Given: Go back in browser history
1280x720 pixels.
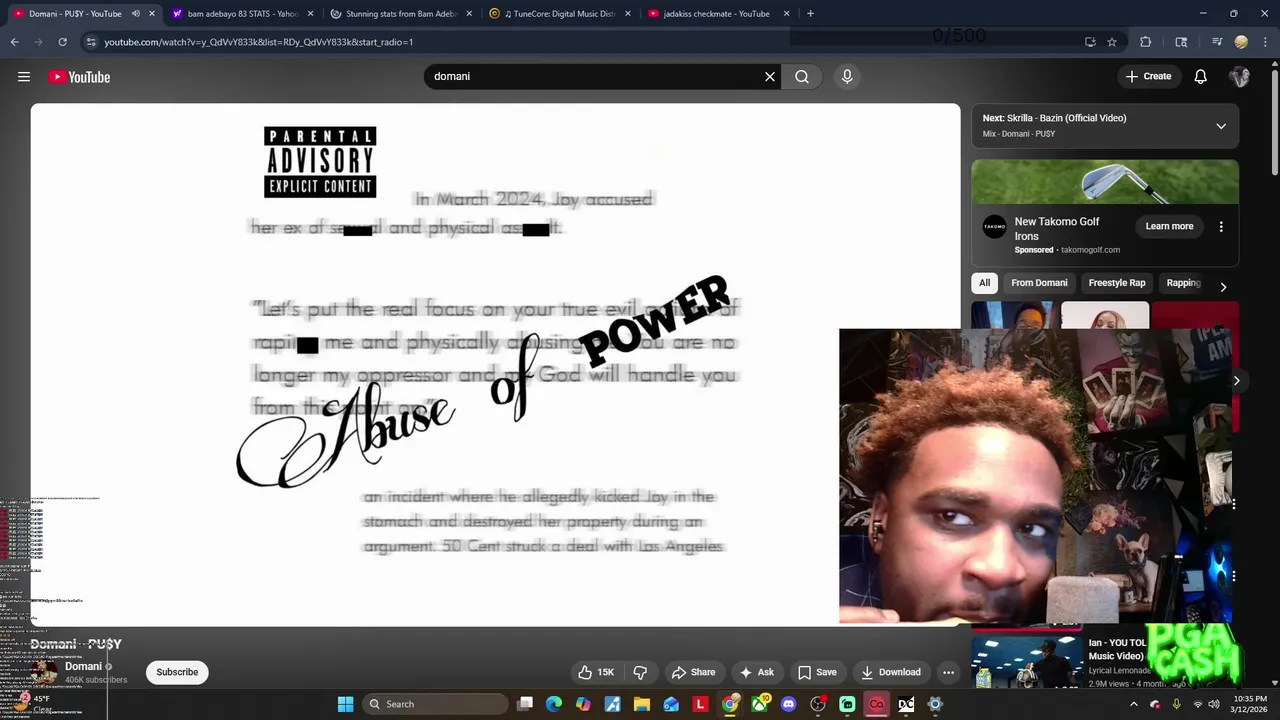Looking at the screenshot, I should point(14,42).
